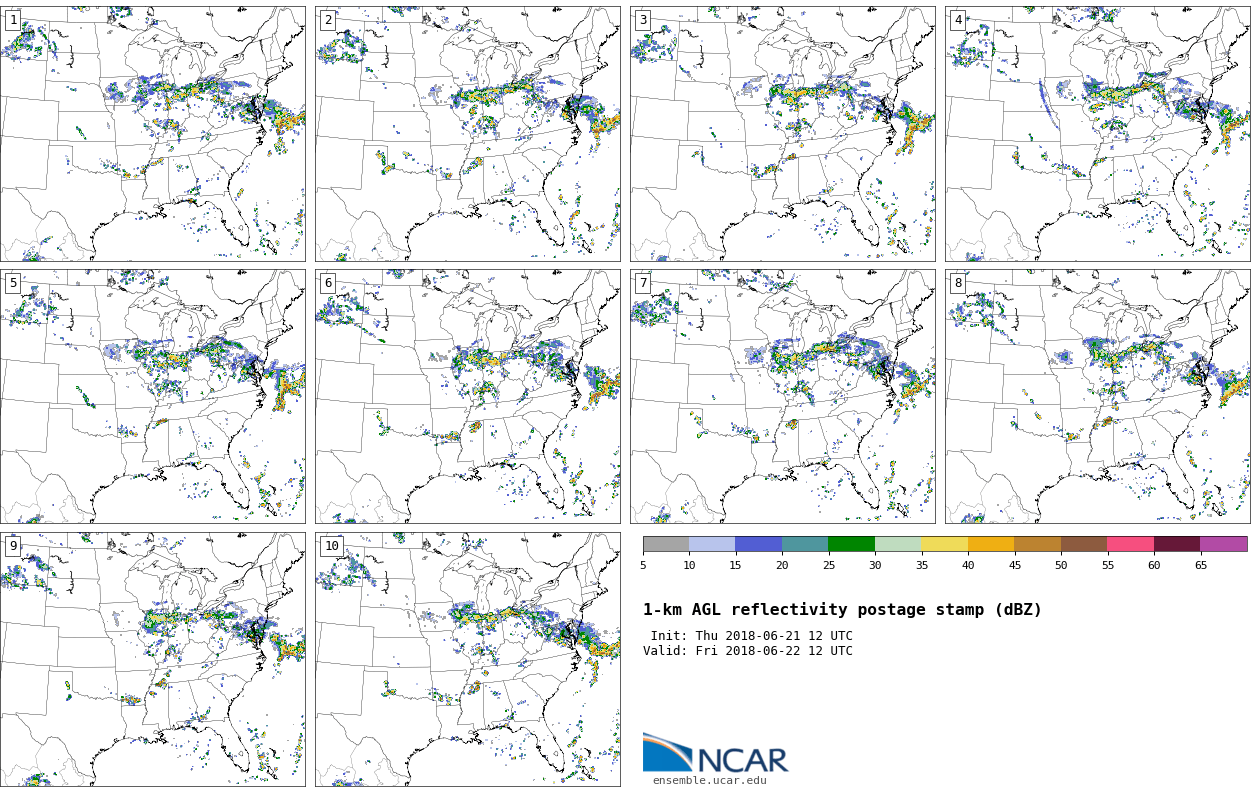
Task: Click the reflectivity postage stamp title
Action: tap(842, 610)
